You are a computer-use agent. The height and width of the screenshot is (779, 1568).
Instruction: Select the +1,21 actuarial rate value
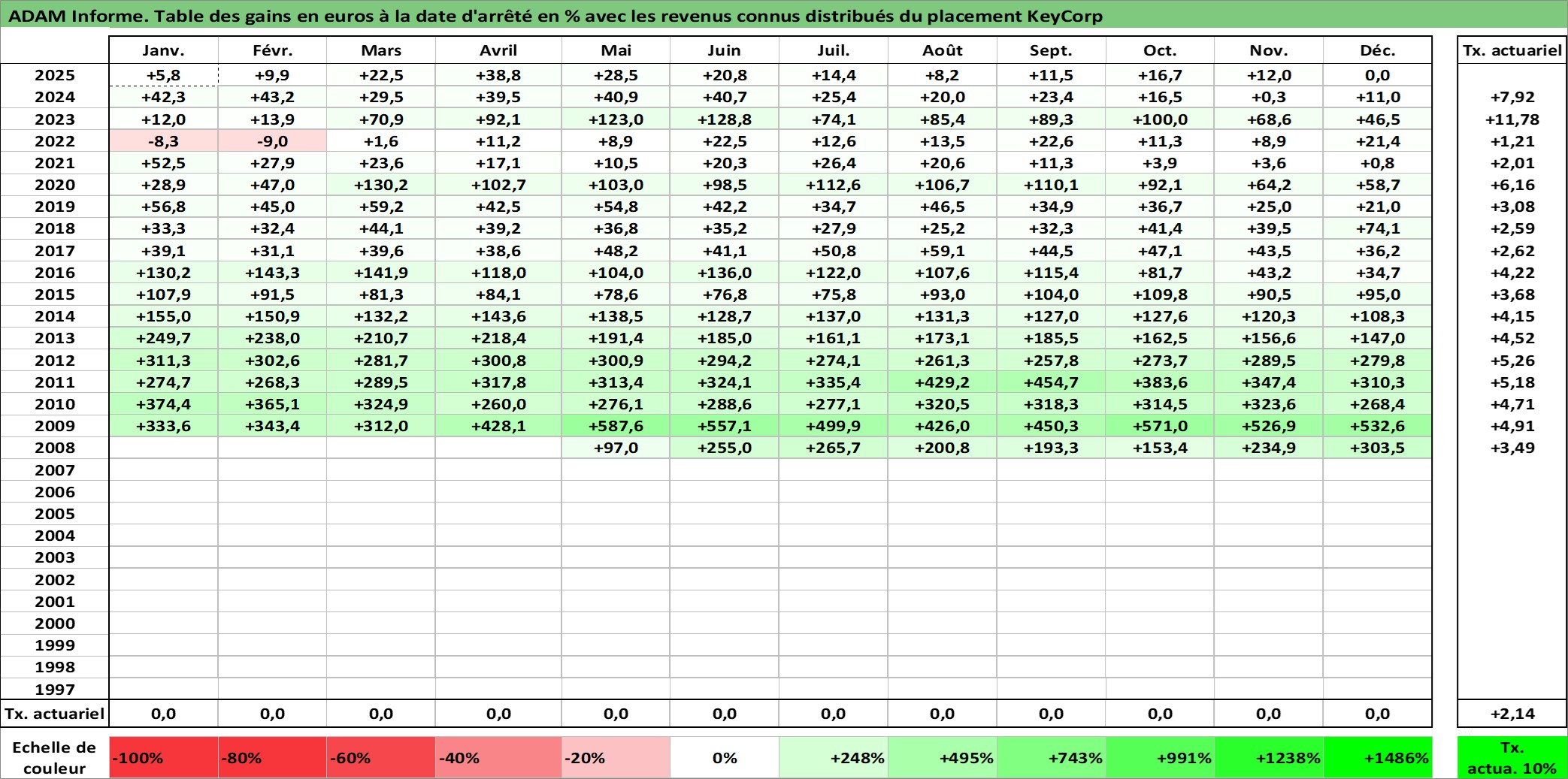coord(1512,141)
